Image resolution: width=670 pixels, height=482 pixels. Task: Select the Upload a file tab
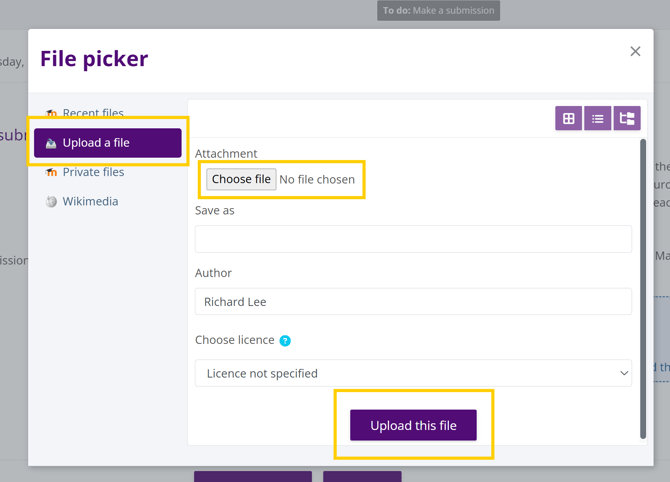pyautogui.click(x=108, y=143)
